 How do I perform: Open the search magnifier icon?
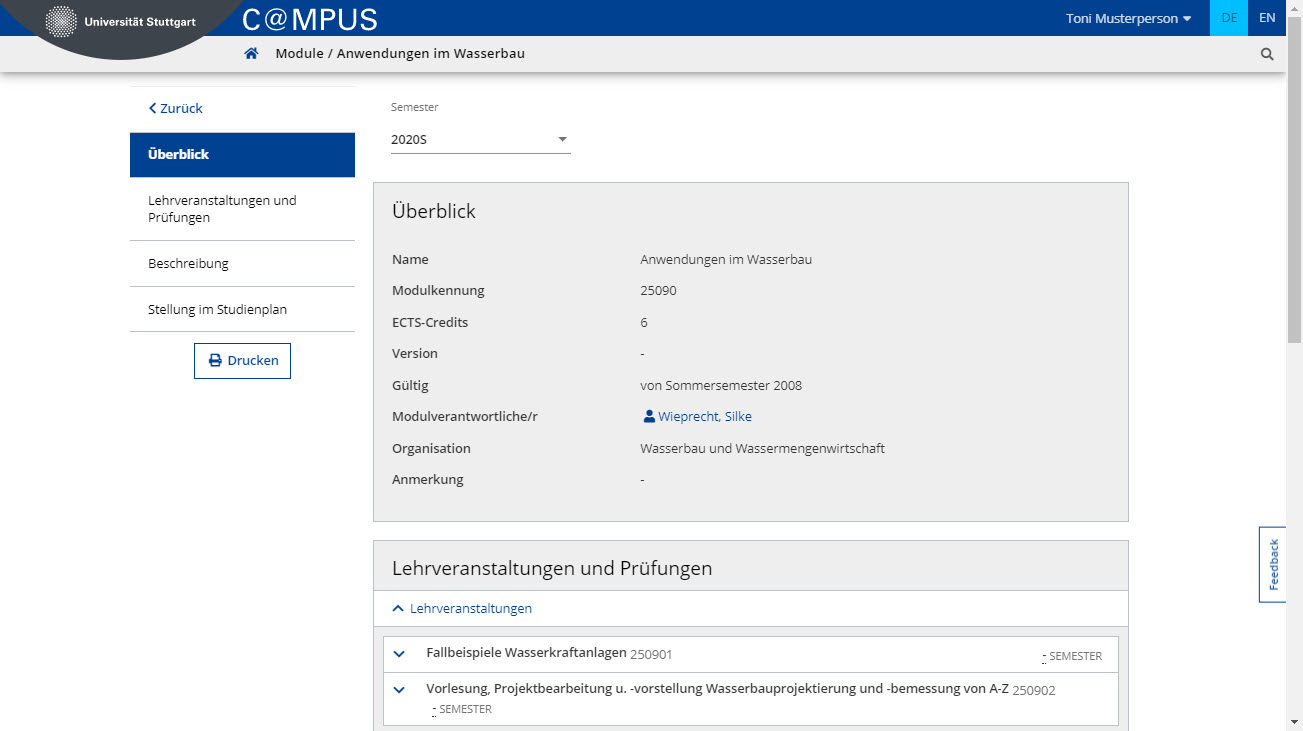[x=1267, y=54]
